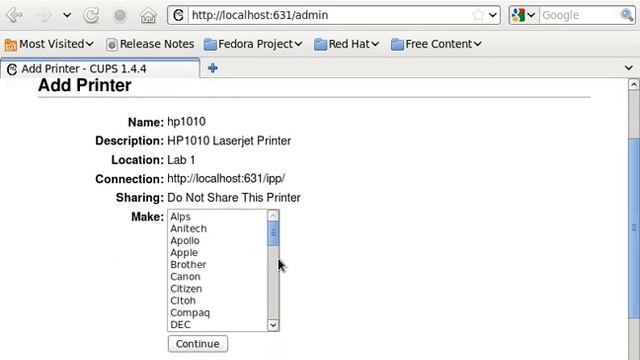Open the list all tabs dropdown arrow
640x360 pixels.
629,68
